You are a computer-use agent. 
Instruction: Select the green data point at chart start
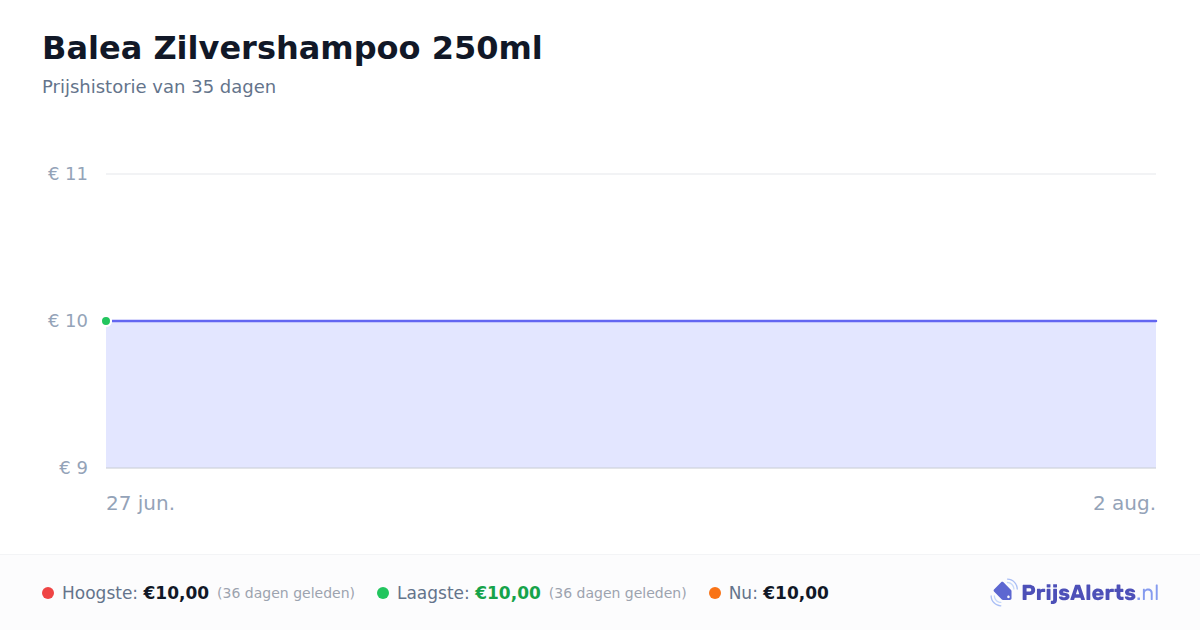(106, 321)
